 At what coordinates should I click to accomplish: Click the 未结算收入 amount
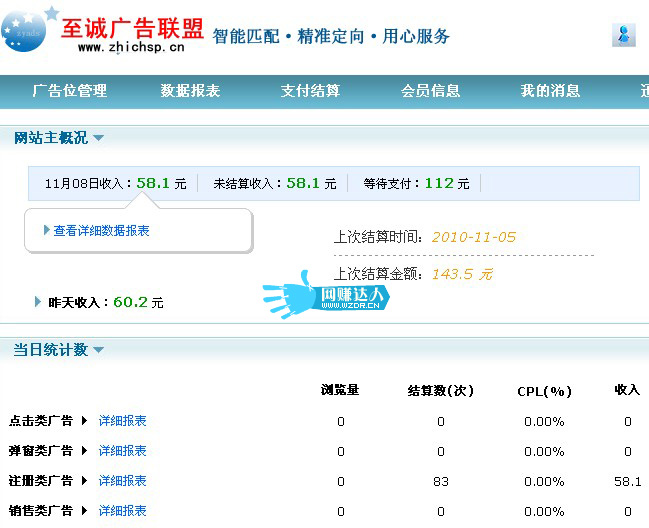pyautogui.click(x=303, y=183)
